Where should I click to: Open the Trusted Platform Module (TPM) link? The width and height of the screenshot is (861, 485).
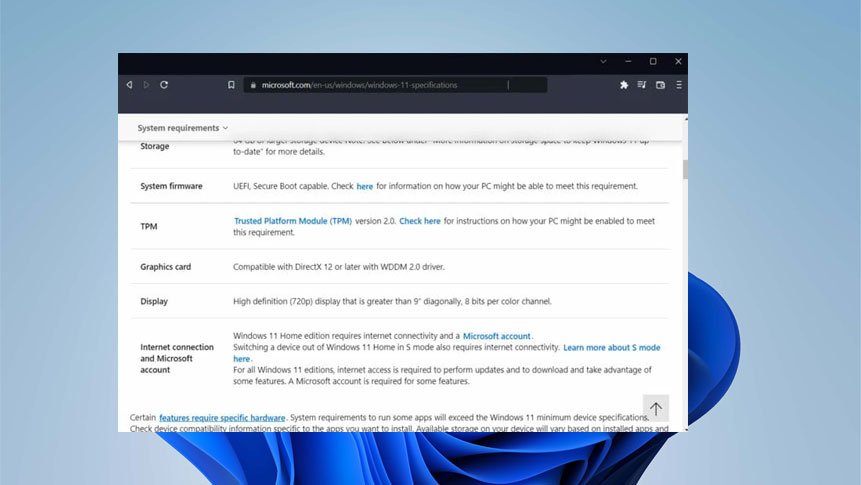coord(292,221)
